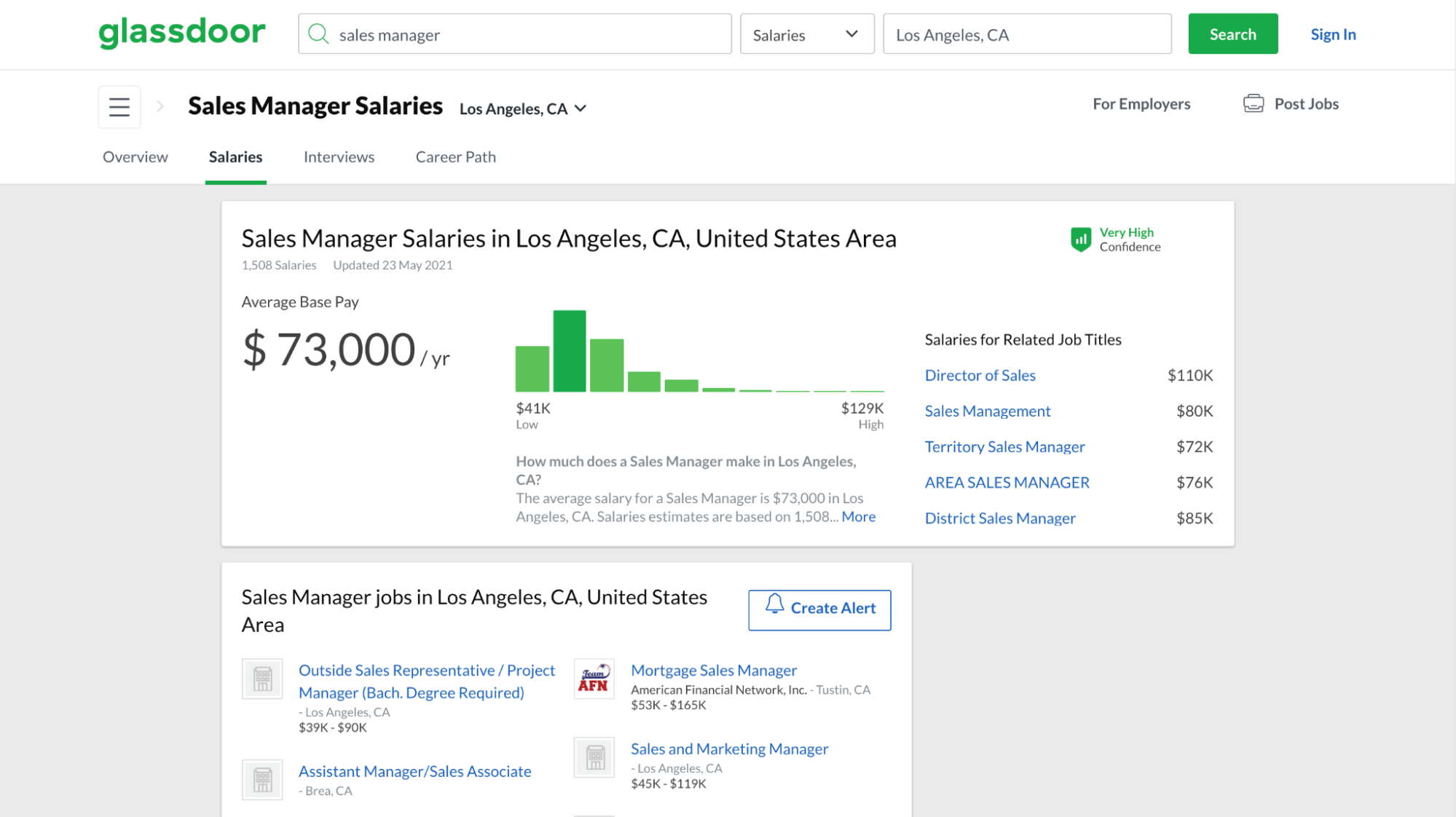Expand the Los Angeles, CA location dropdown

pyautogui.click(x=523, y=109)
